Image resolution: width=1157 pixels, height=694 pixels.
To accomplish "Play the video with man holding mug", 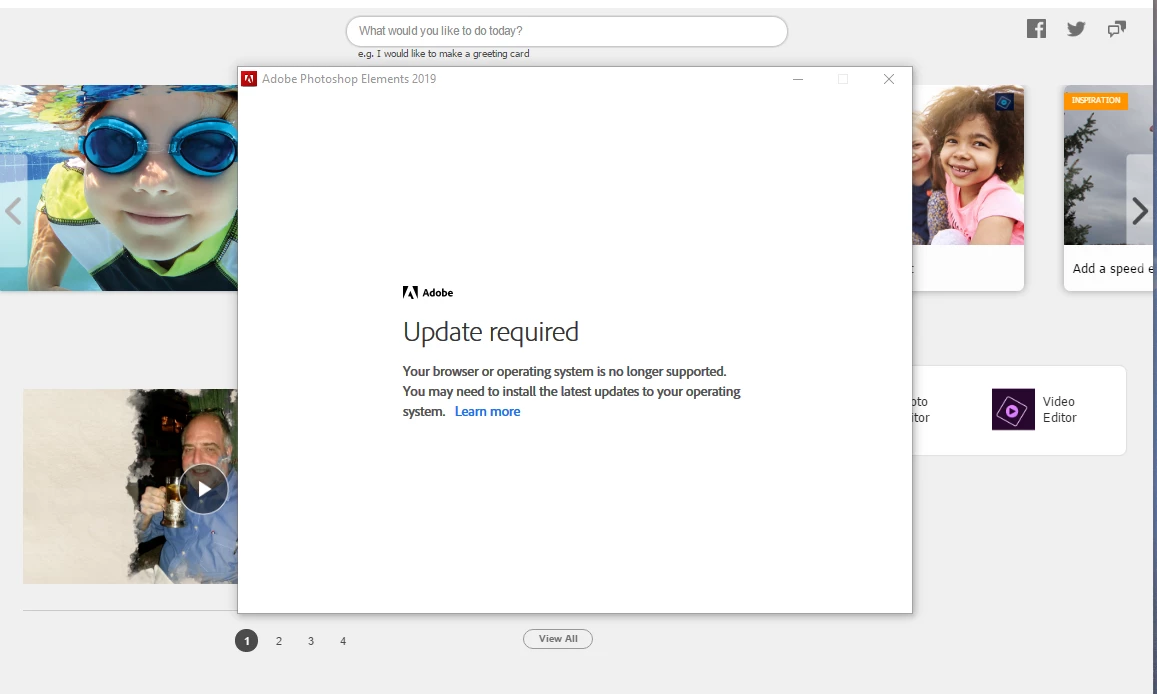I will coord(204,489).
